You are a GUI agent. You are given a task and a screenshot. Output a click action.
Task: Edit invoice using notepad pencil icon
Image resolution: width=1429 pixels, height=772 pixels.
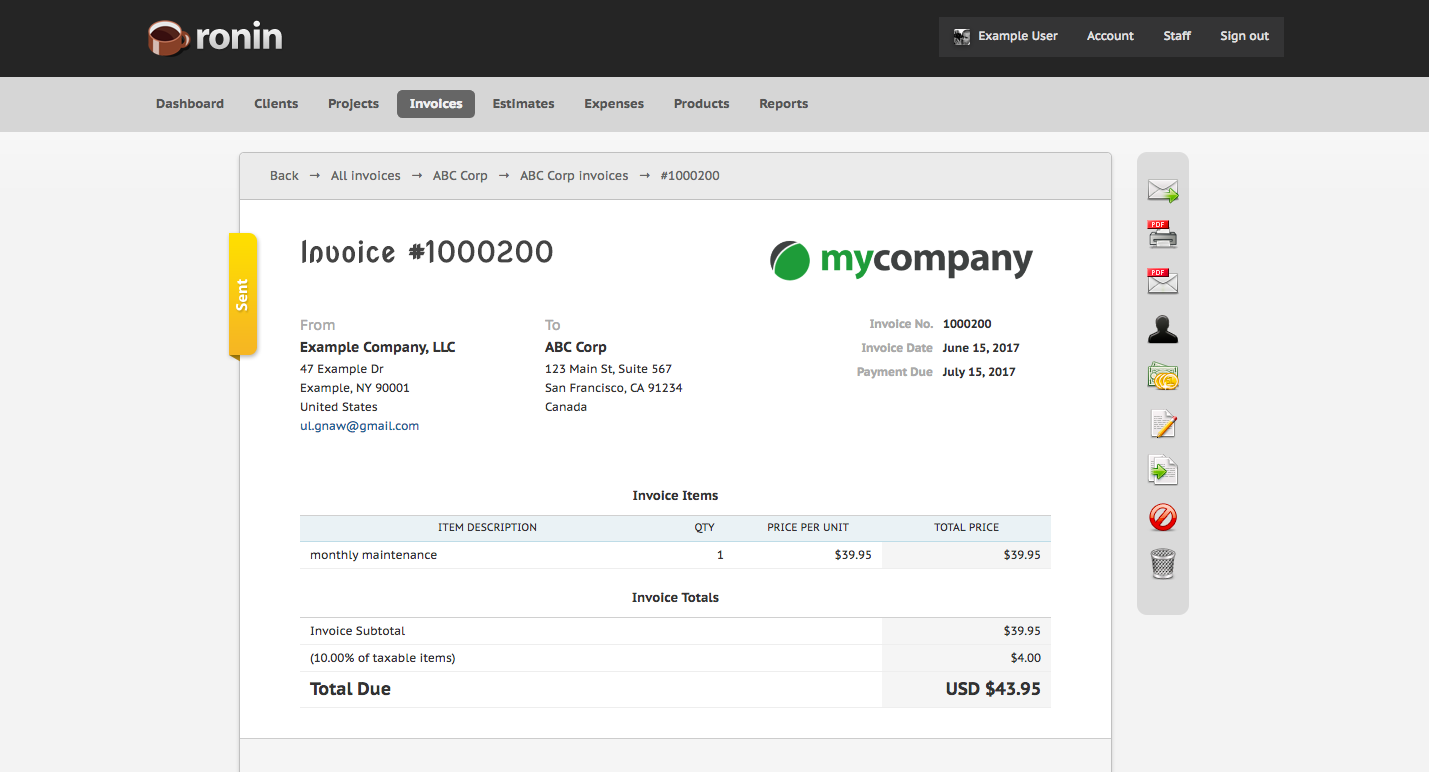(1163, 424)
